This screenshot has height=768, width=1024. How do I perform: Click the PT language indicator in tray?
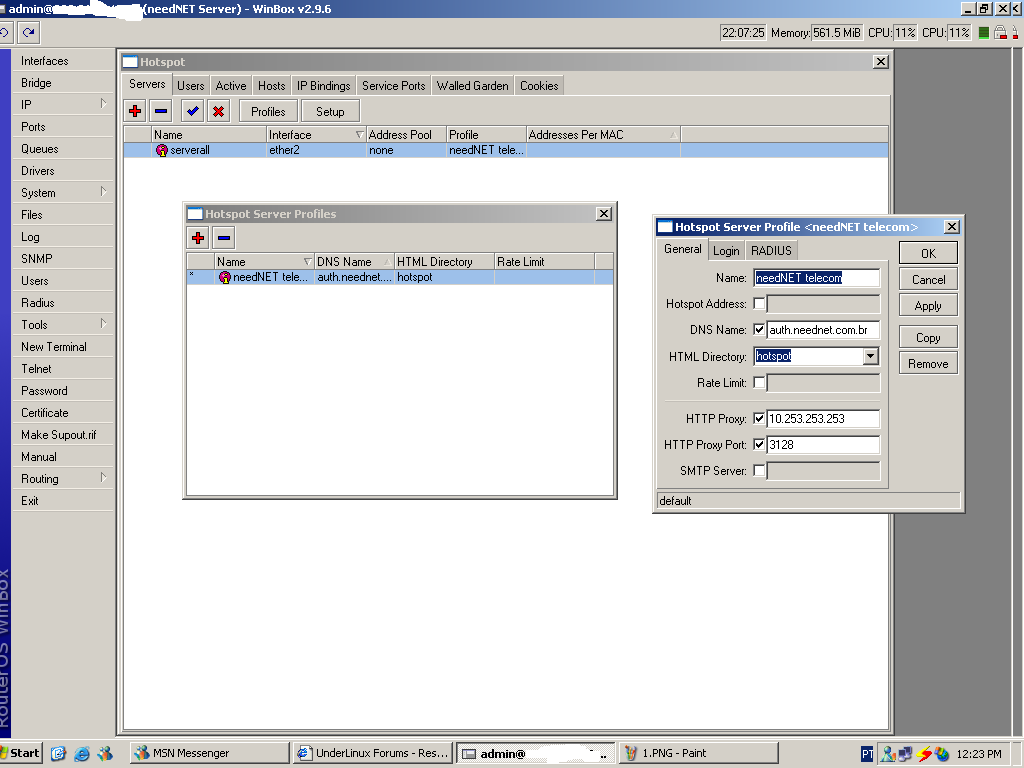(867, 754)
